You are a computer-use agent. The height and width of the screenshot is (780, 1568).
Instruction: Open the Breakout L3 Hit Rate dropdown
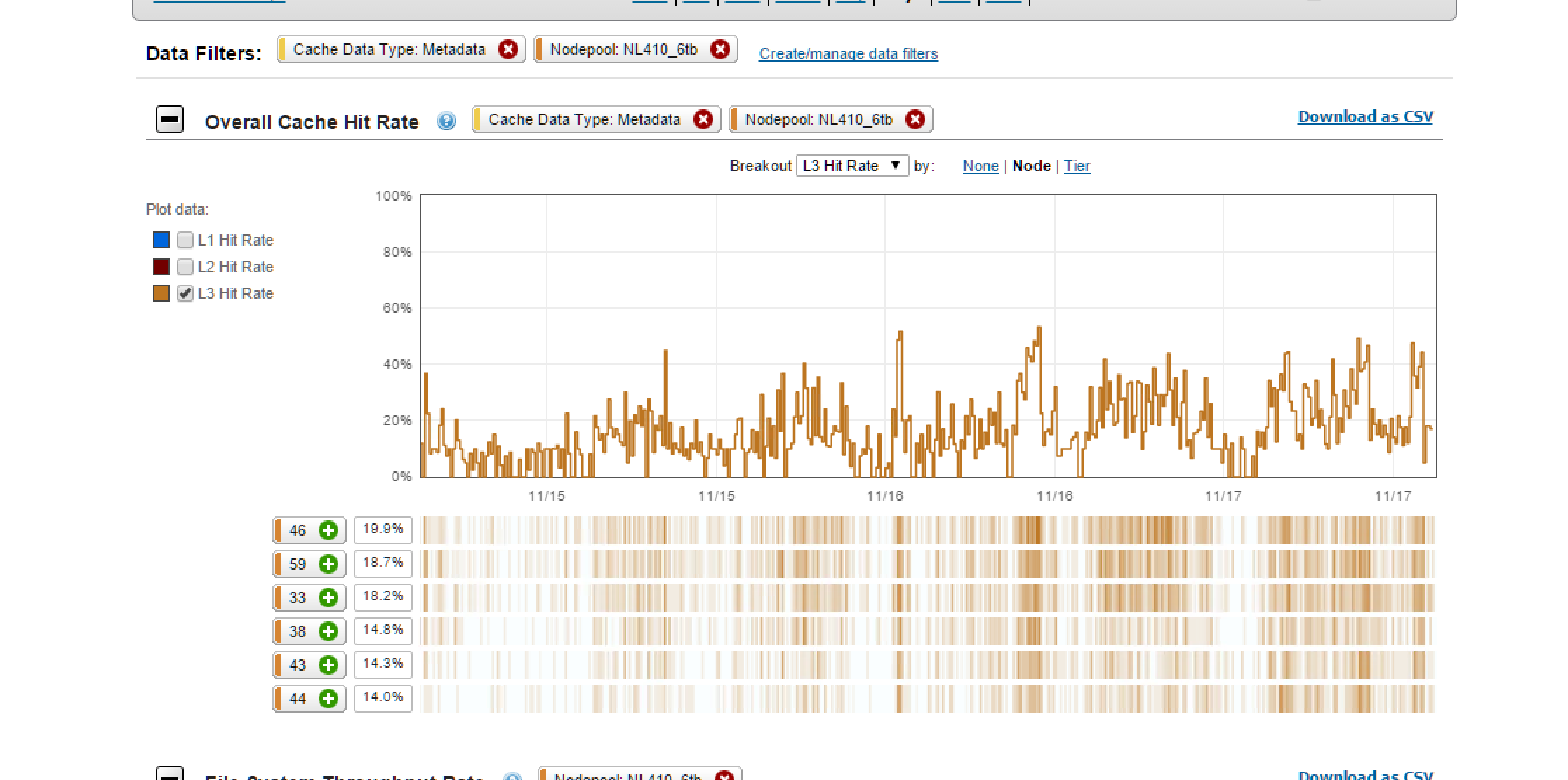coord(852,166)
